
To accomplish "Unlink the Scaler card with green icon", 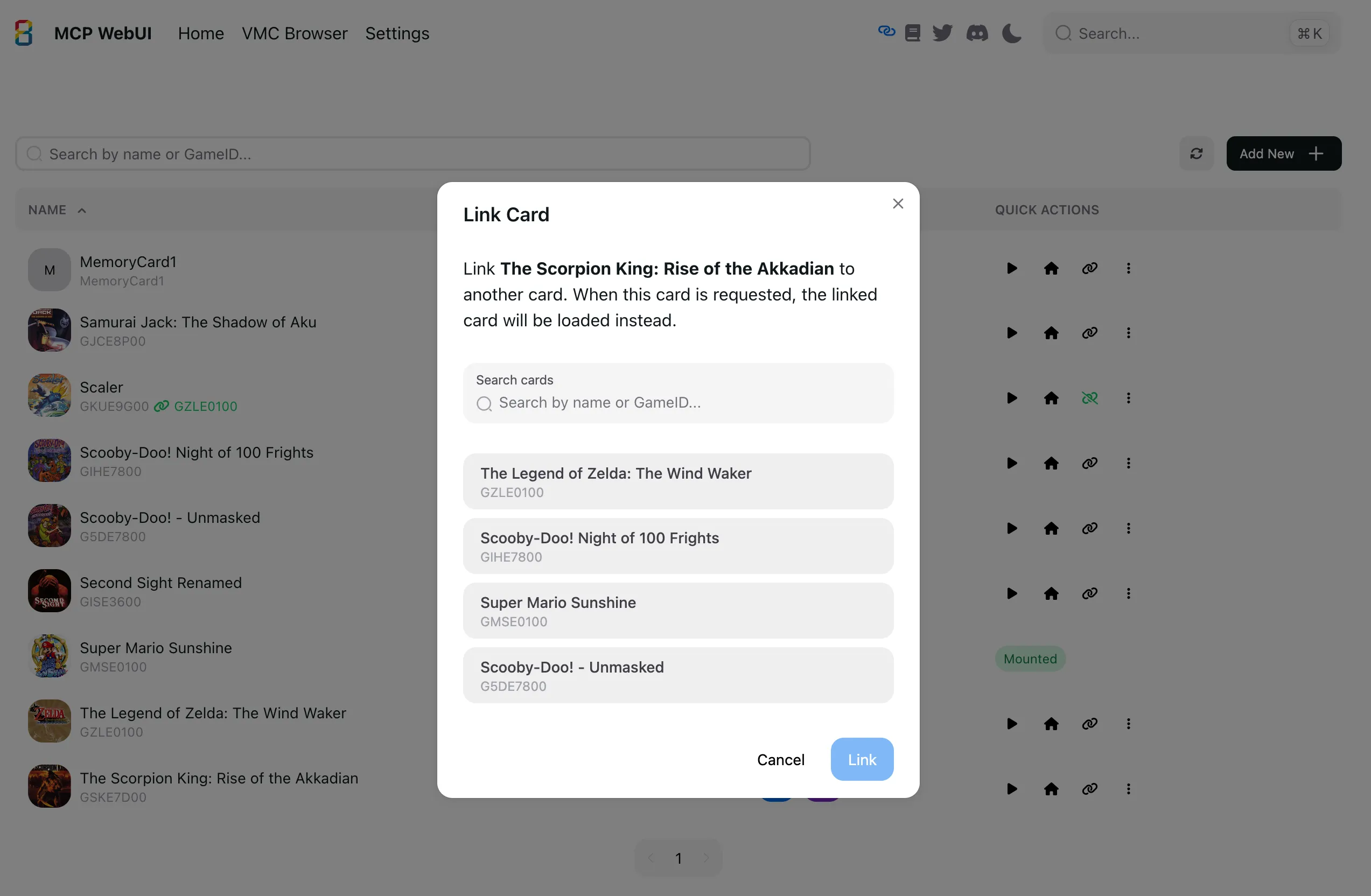I will pyautogui.click(x=1089, y=398).
